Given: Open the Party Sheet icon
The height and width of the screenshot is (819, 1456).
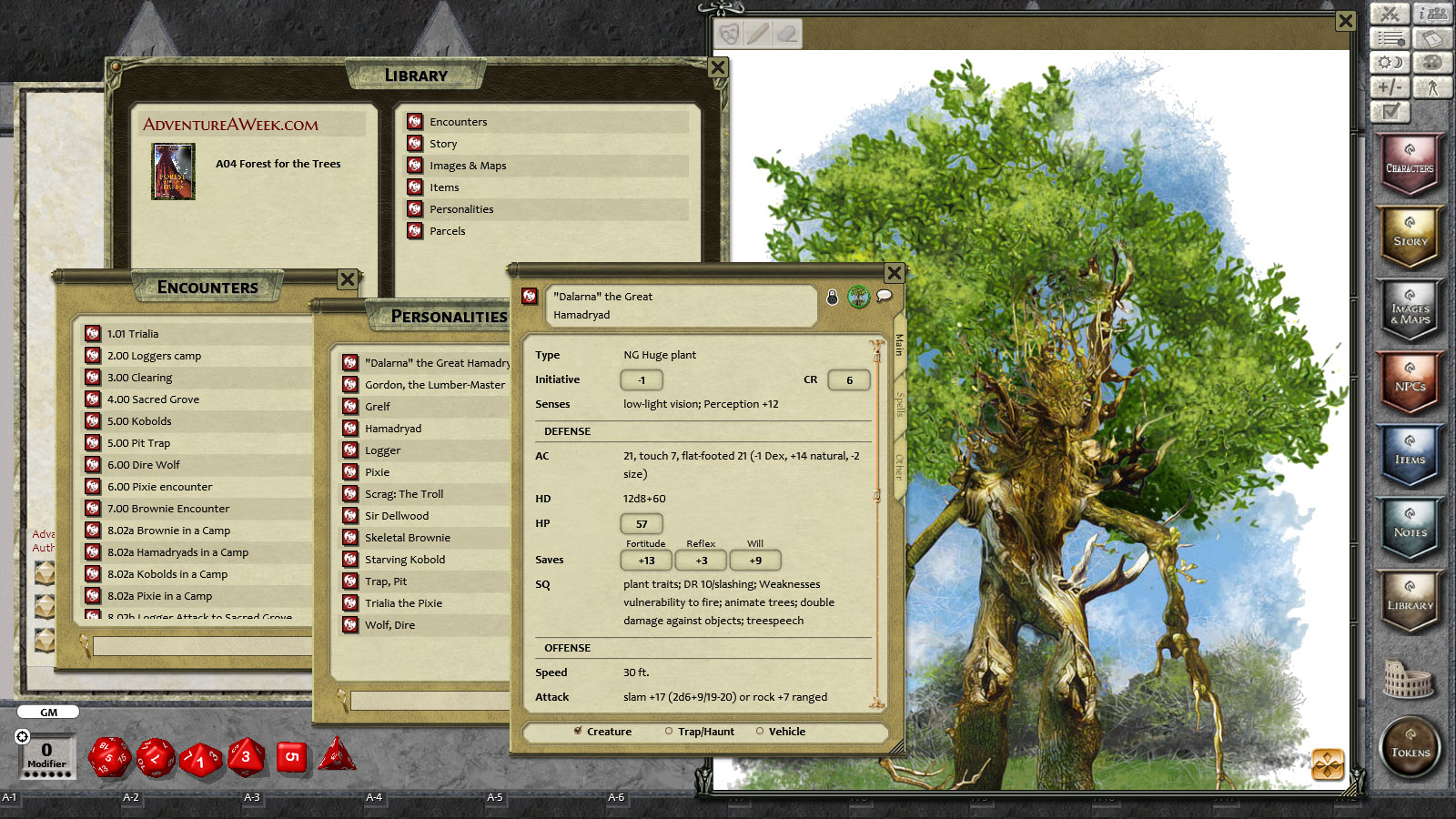Looking at the screenshot, I should 1434,14.
